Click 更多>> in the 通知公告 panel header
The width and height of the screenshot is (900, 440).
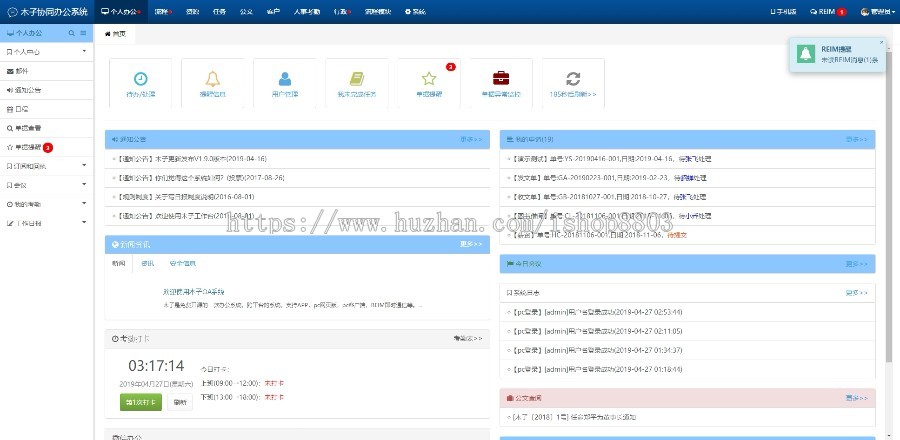click(471, 139)
